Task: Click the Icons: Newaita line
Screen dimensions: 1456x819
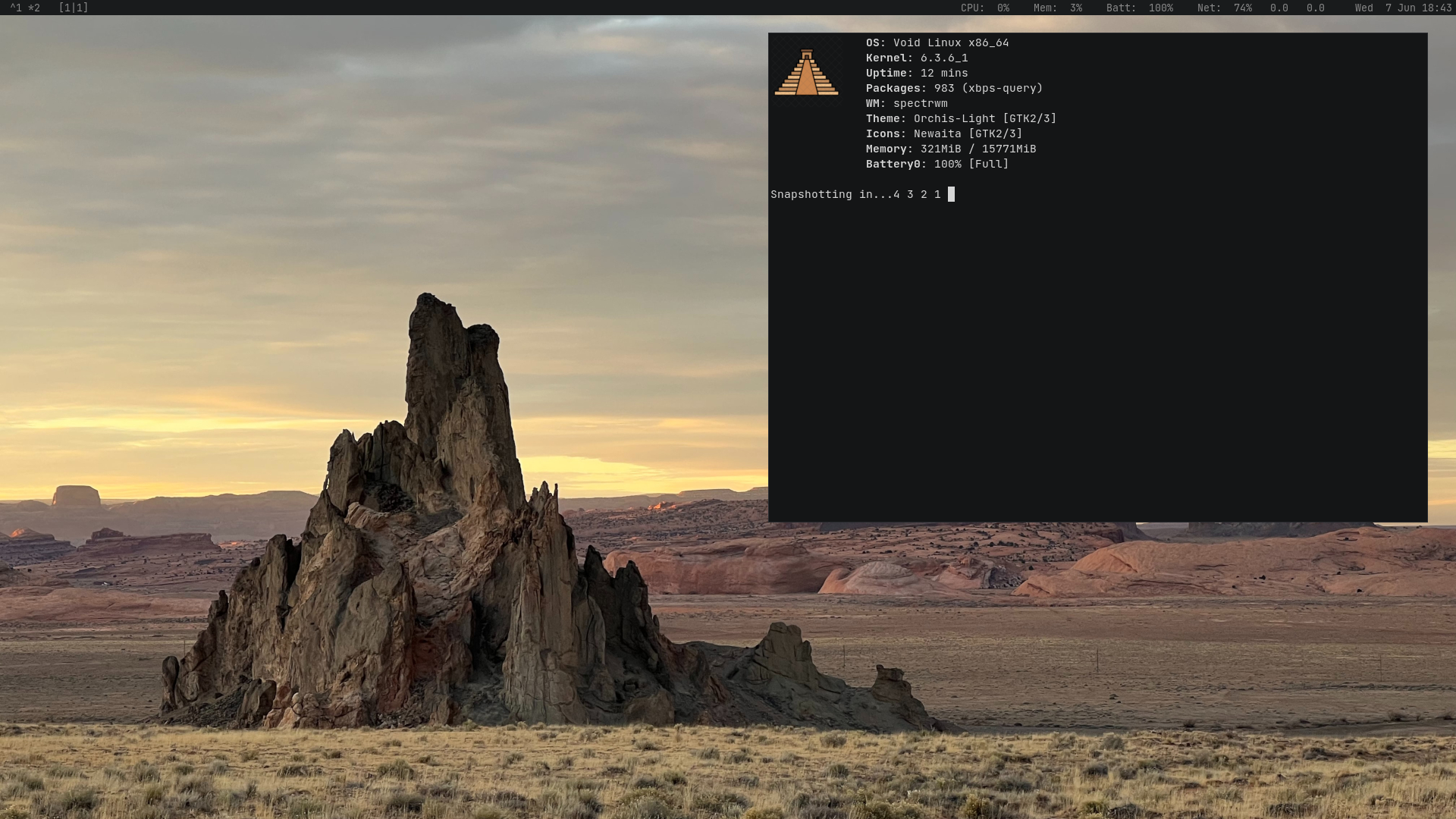Action: pyautogui.click(x=944, y=134)
